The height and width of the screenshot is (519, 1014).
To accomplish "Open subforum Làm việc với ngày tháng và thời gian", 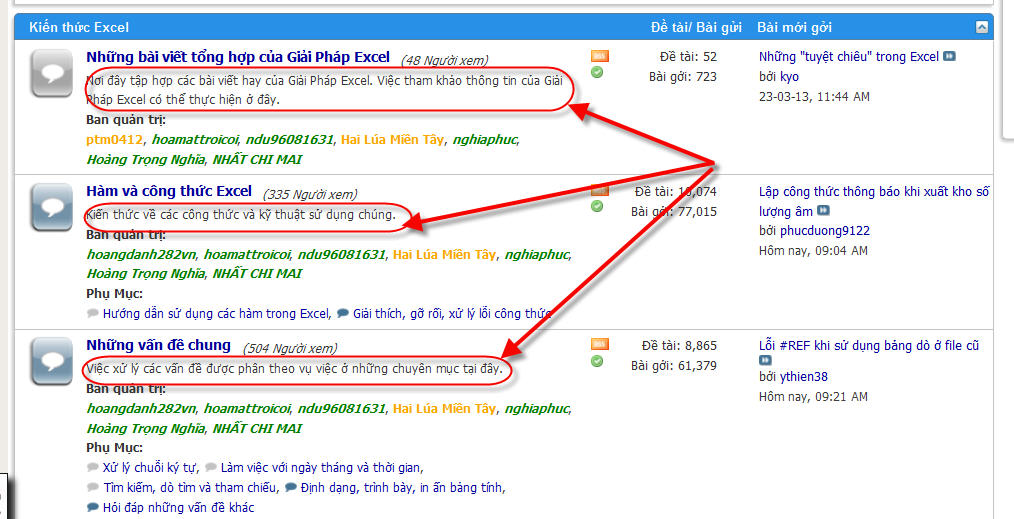I will 321,467.
